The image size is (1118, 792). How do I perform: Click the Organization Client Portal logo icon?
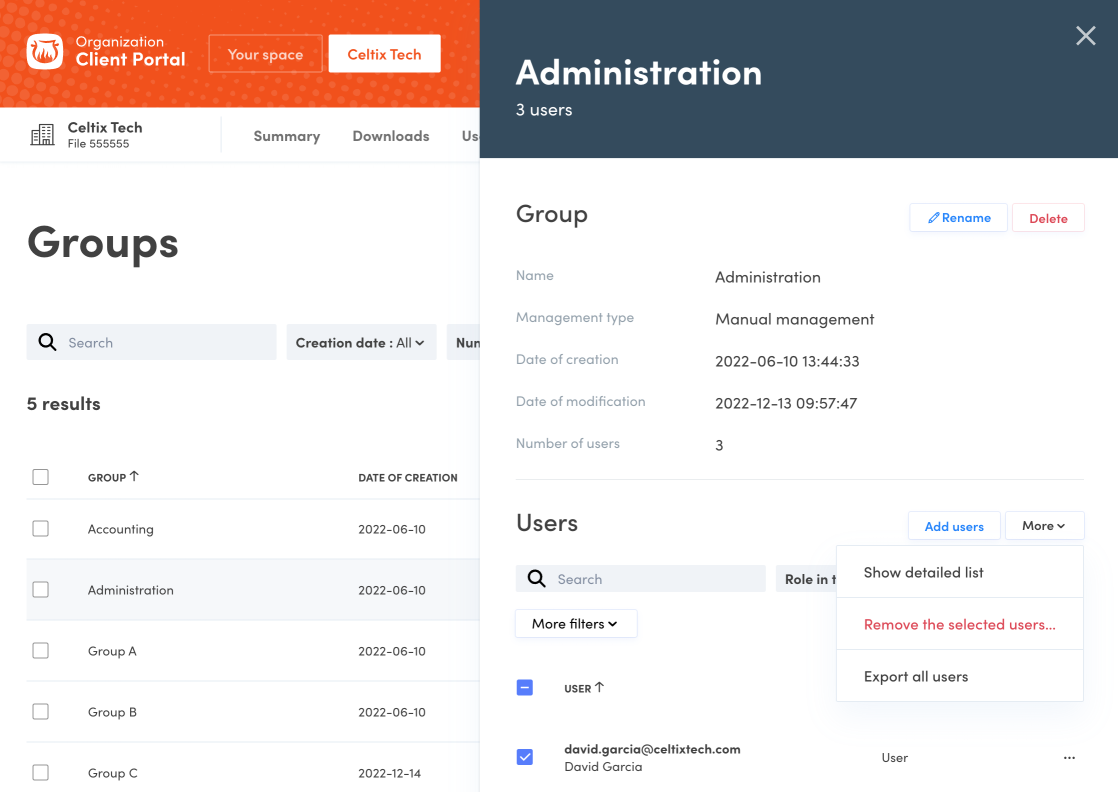[x=44, y=53]
